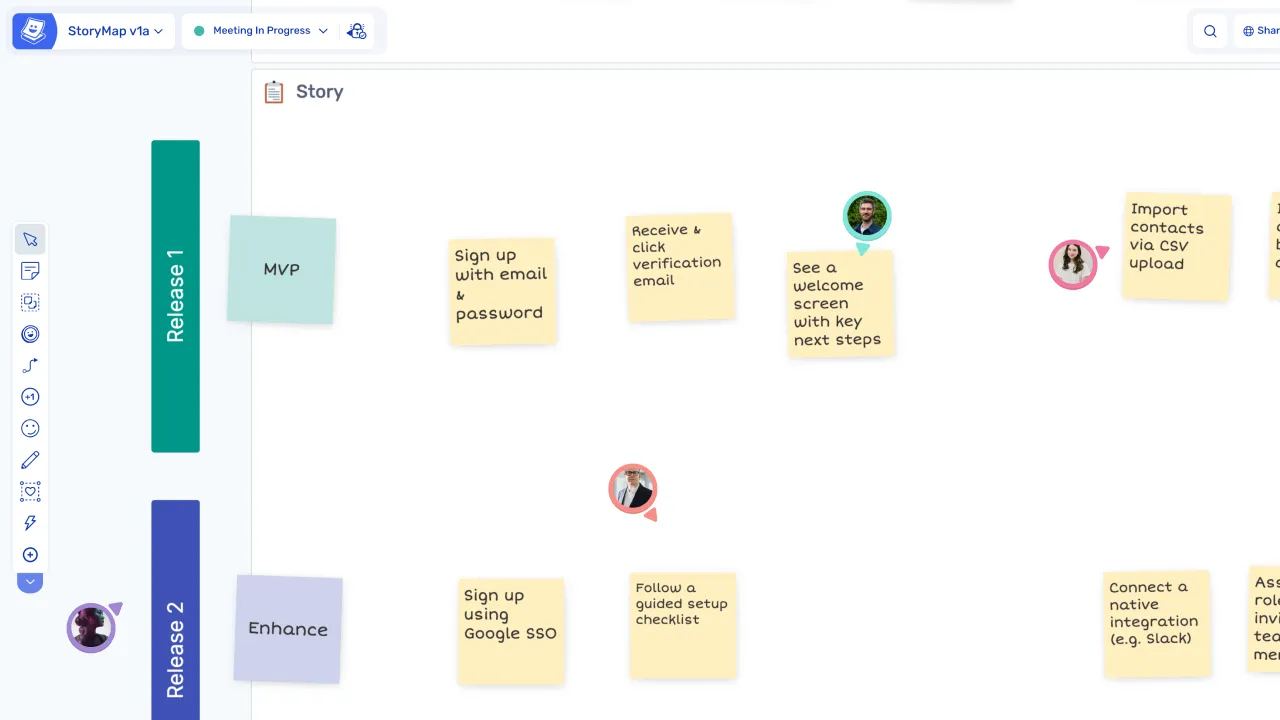The height and width of the screenshot is (720, 1280).
Task: Choose the connector line tool
Action: pyautogui.click(x=30, y=366)
